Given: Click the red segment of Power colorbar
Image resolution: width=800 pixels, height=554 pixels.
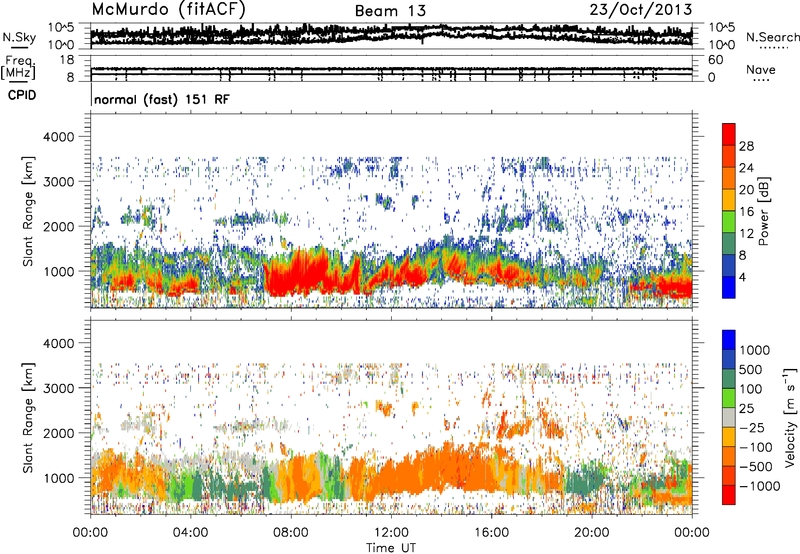Looking at the screenshot, I should 729,135.
